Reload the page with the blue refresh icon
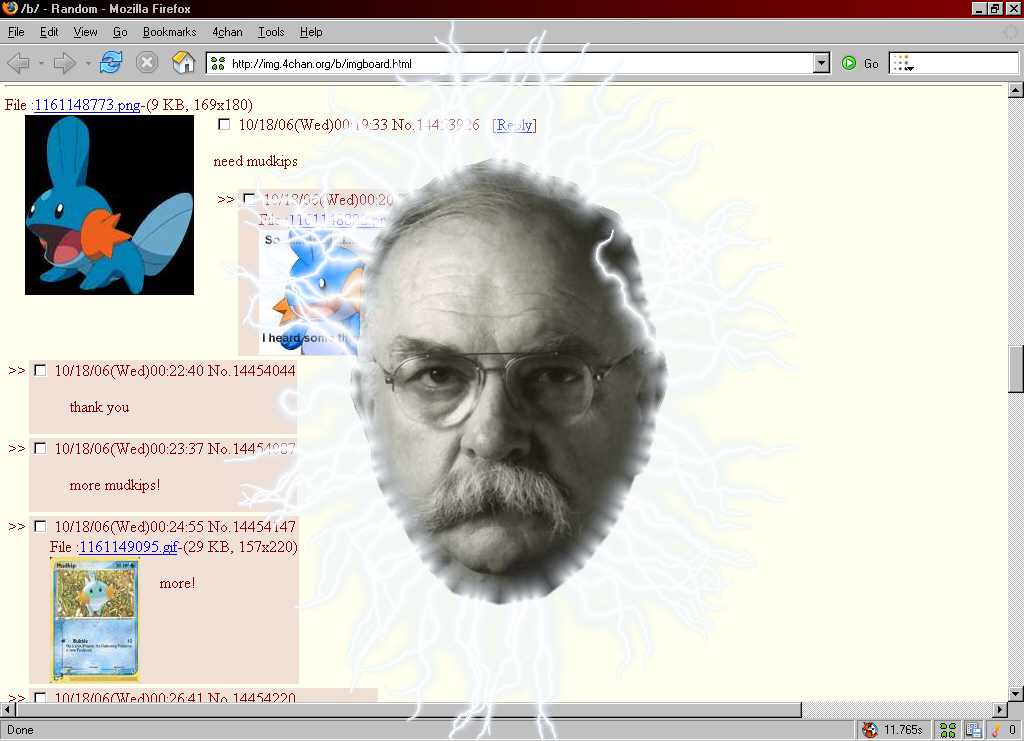The image size is (1024, 741). [x=111, y=63]
